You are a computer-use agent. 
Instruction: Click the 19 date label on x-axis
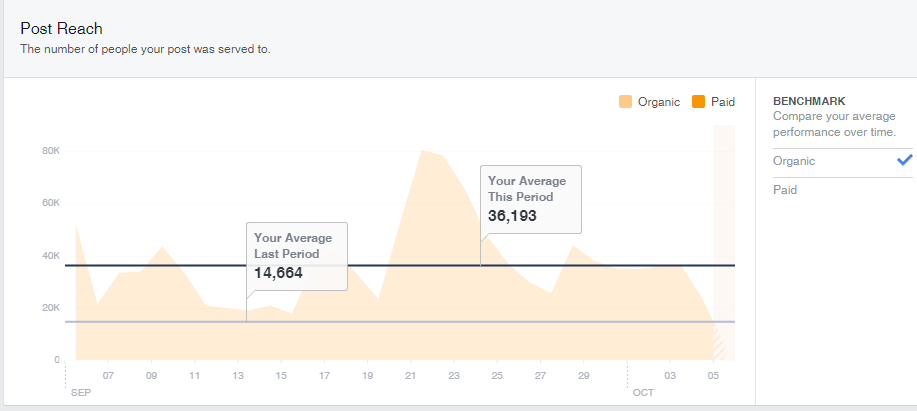point(368,375)
